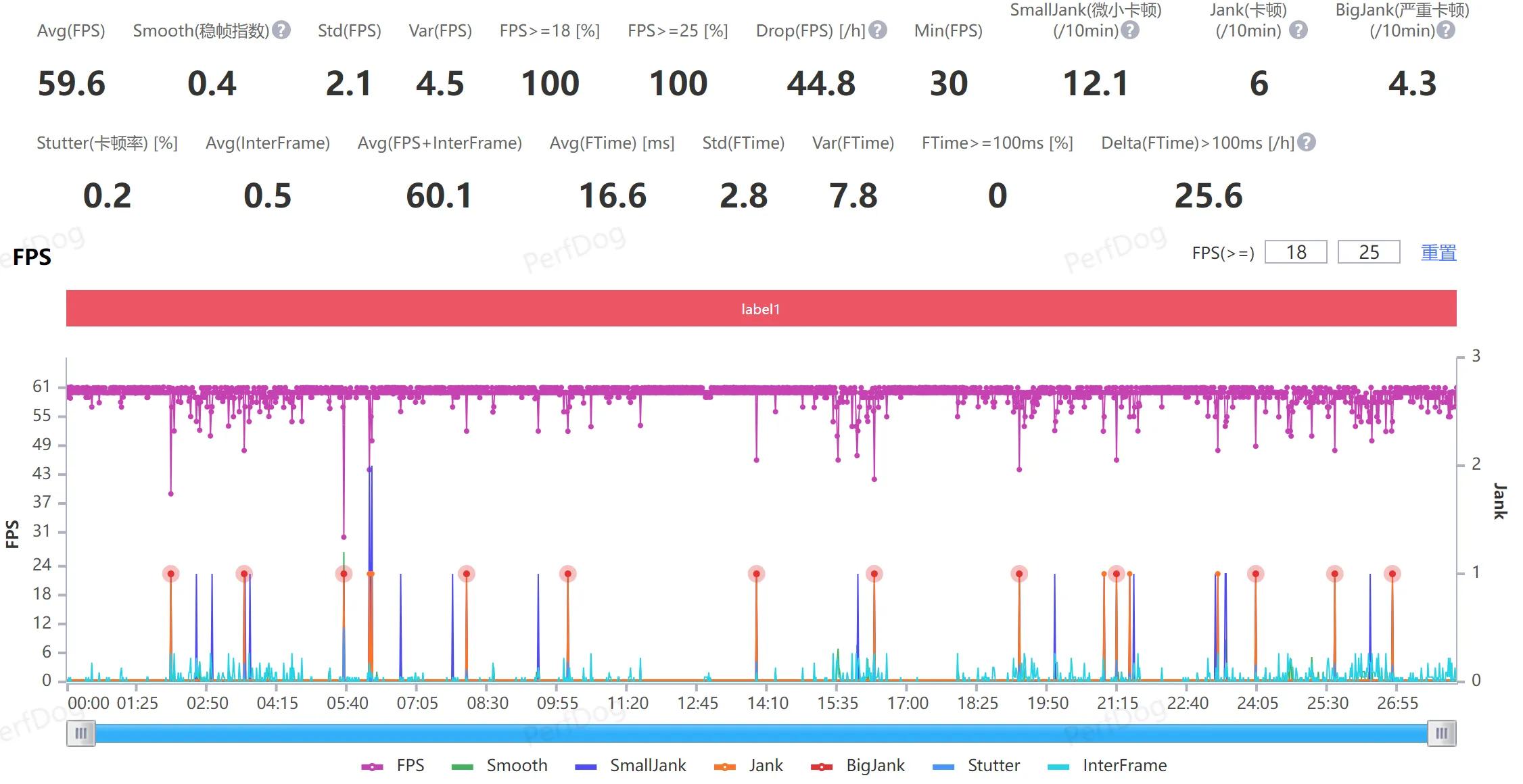Click the BigJank help question mark
The width and height of the screenshot is (1523, 784).
pyautogui.click(x=1446, y=30)
